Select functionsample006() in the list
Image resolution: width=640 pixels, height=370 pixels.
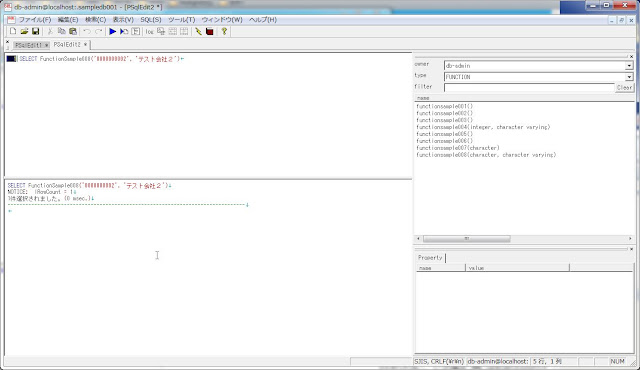coord(444,141)
